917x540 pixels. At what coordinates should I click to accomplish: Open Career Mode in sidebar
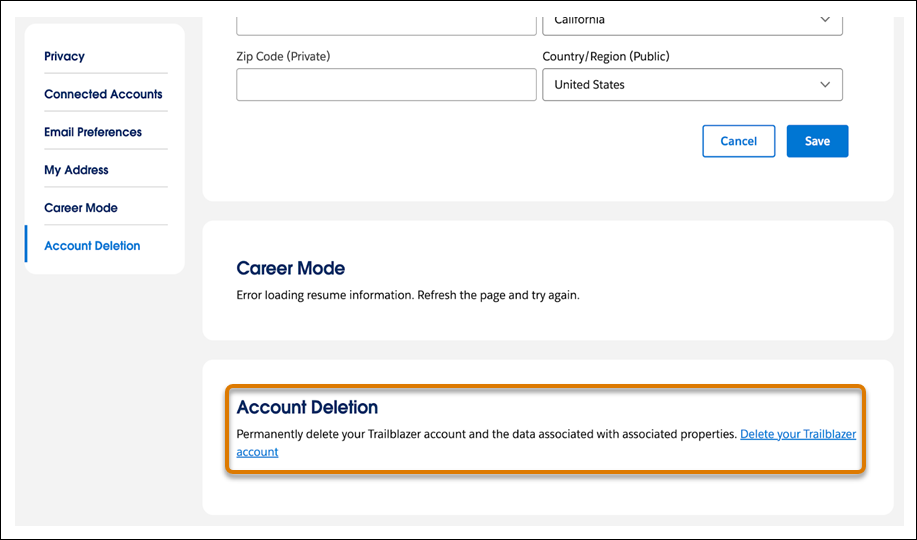[81, 208]
